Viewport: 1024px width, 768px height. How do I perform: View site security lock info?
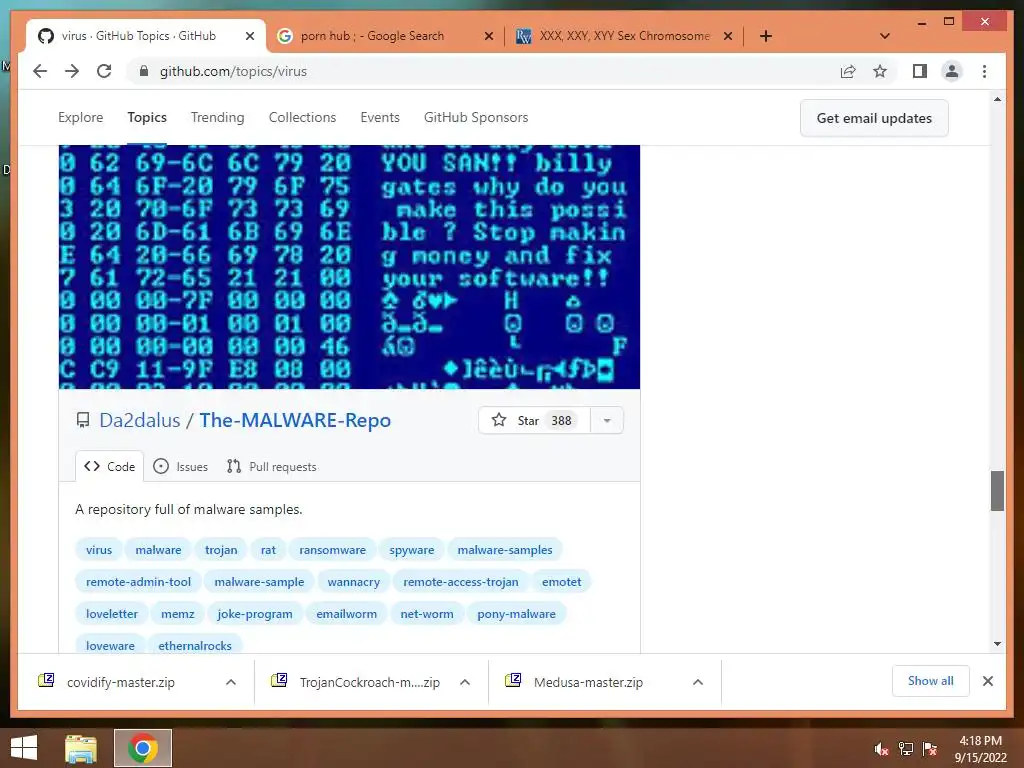144,71
